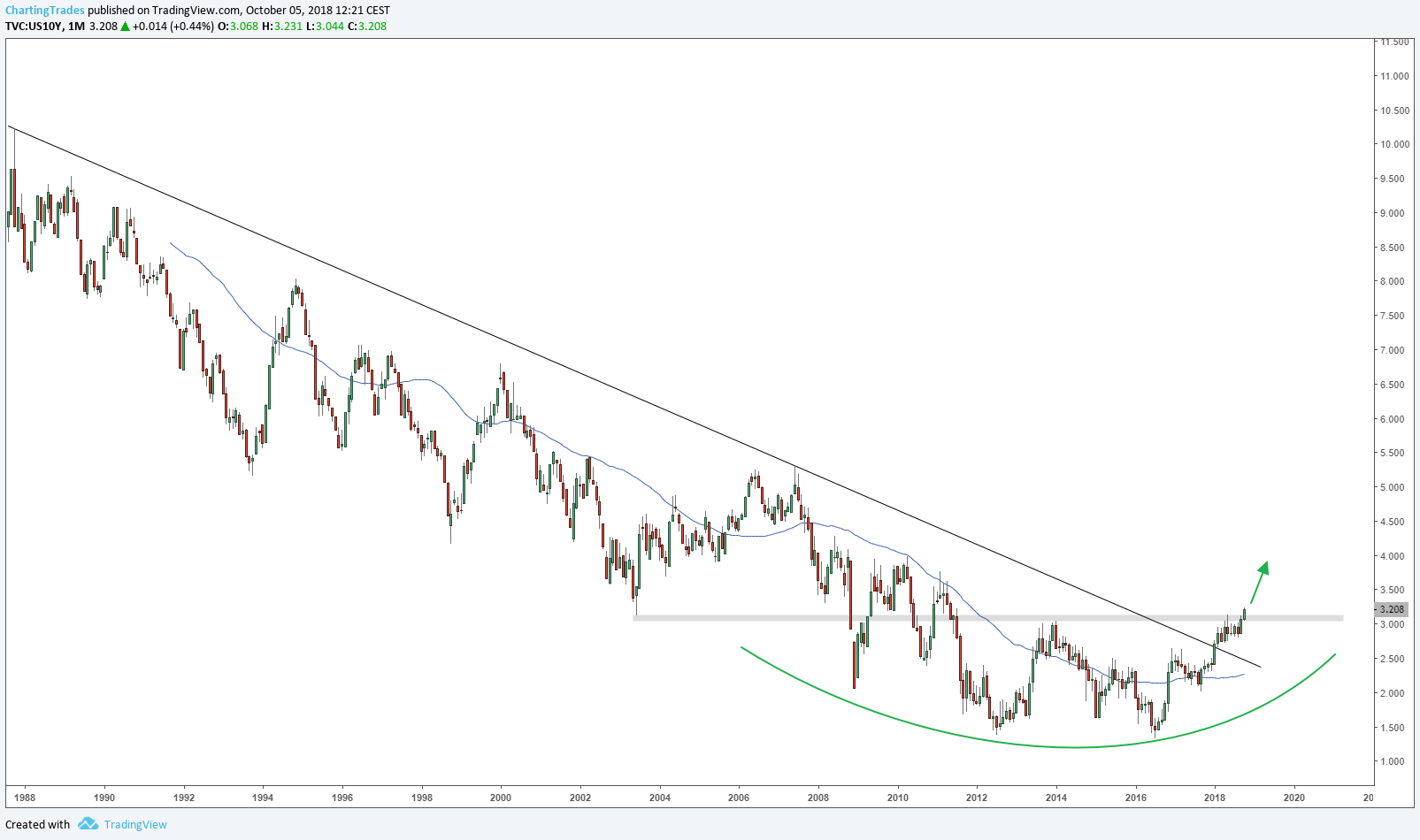The width and height of the screenshot is (1420, 840).
Task: Click the 1990 label on time axis
Action: point(104,798)
